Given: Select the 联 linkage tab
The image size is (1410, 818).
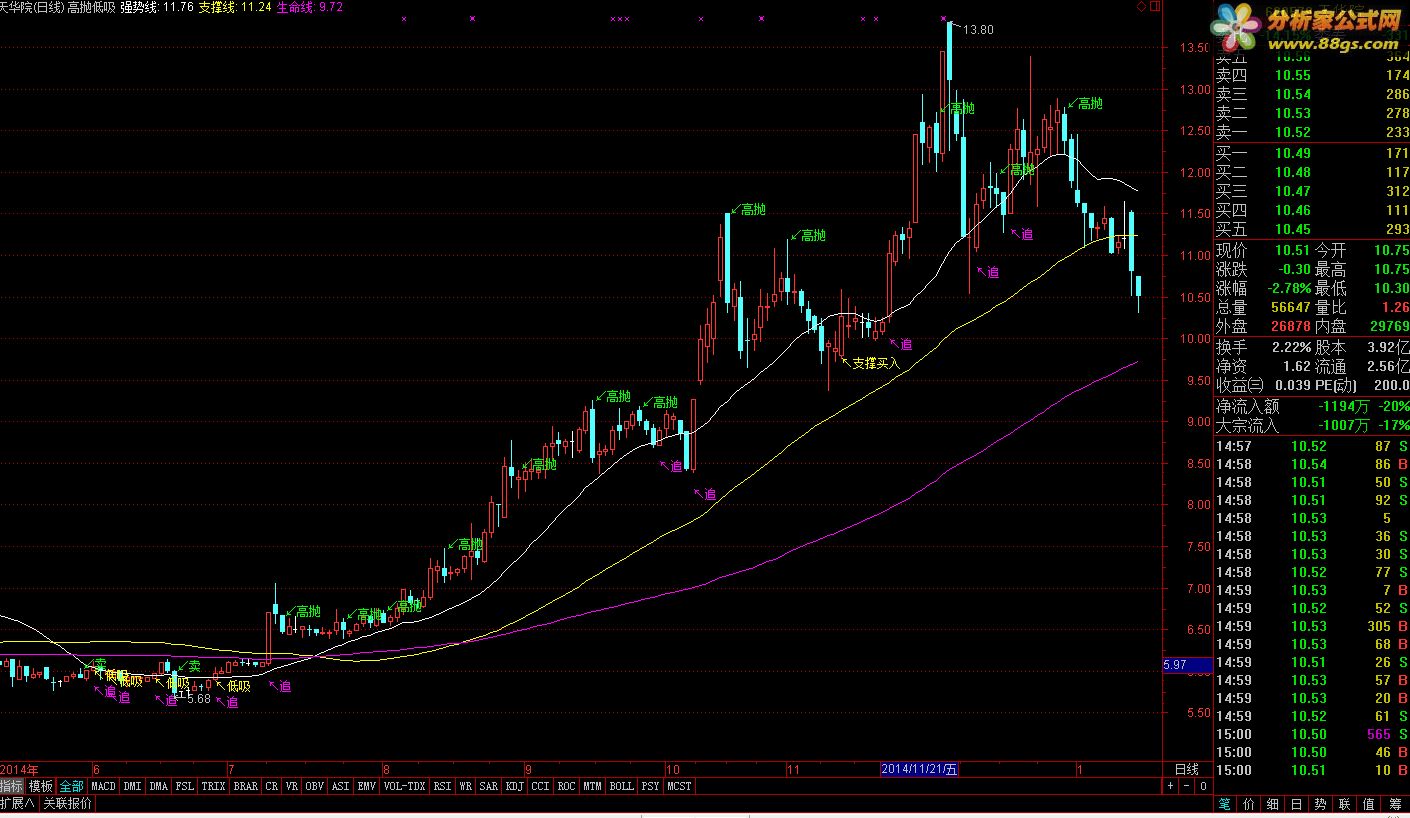Looking at the screenshot, I should click(x=1345, y=804).
